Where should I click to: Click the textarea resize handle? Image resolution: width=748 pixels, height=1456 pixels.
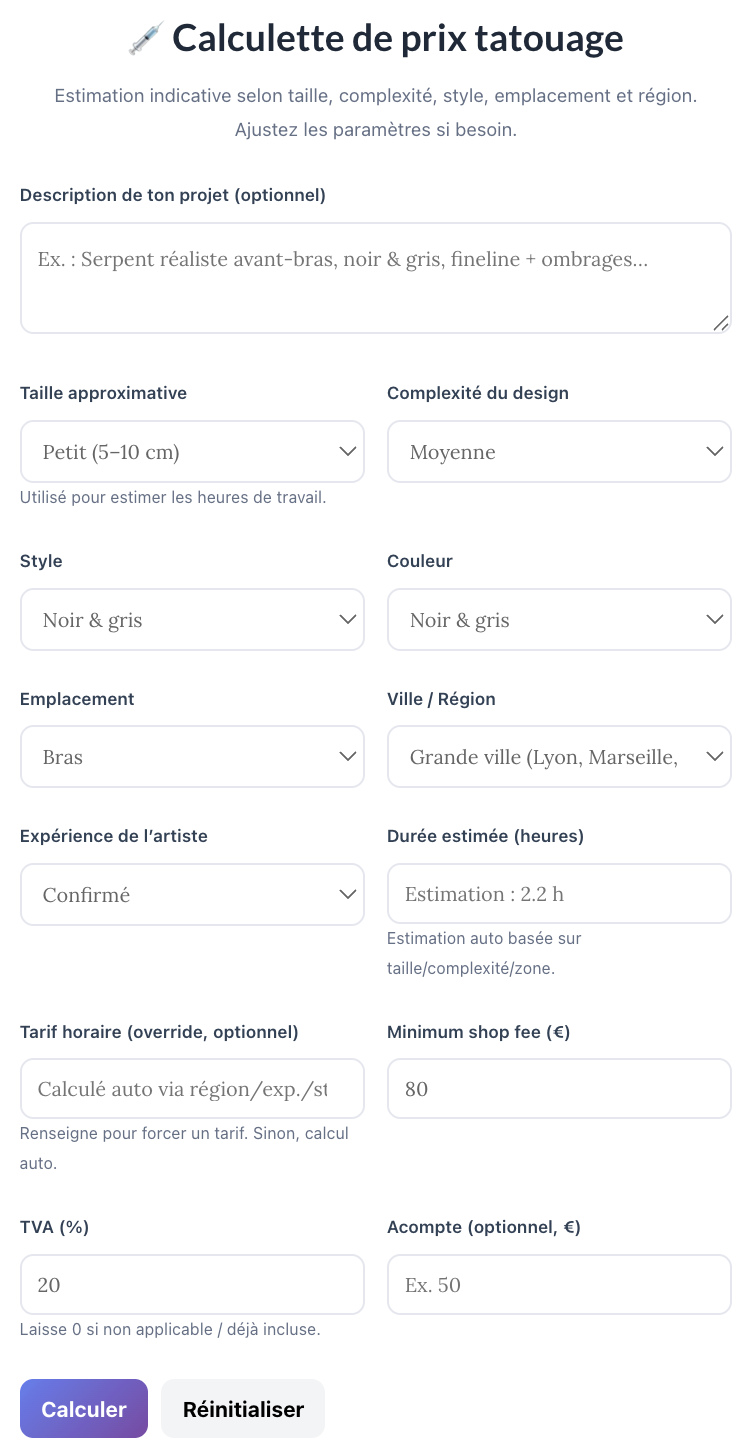pyautogui.click(x=723, y=323)
